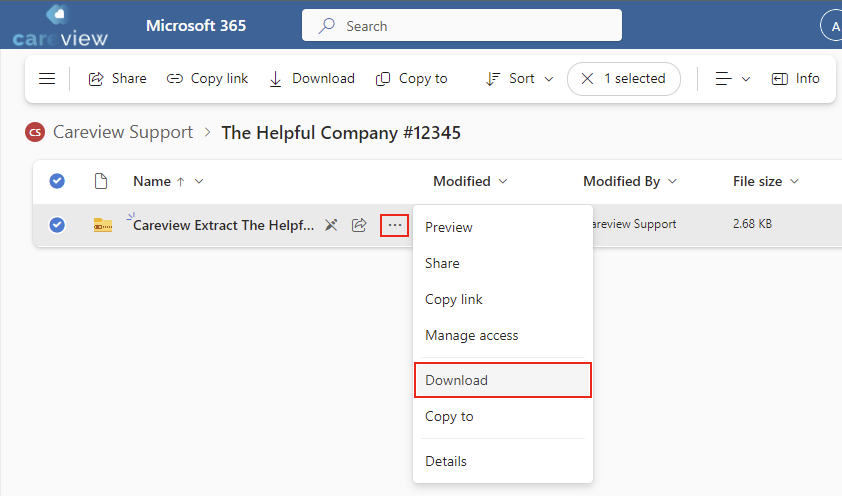
Task: Click the Download arrow icon in the toolbar
Action: [275, 79]
